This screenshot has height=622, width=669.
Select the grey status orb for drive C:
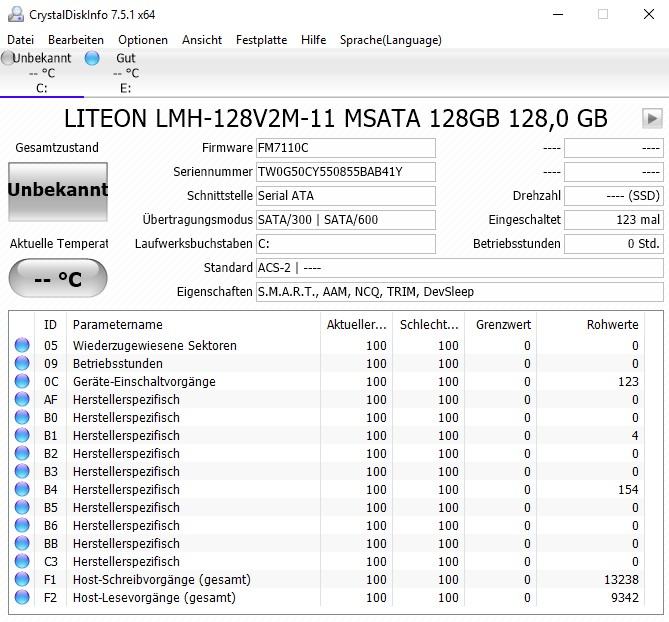coord(7,58)
